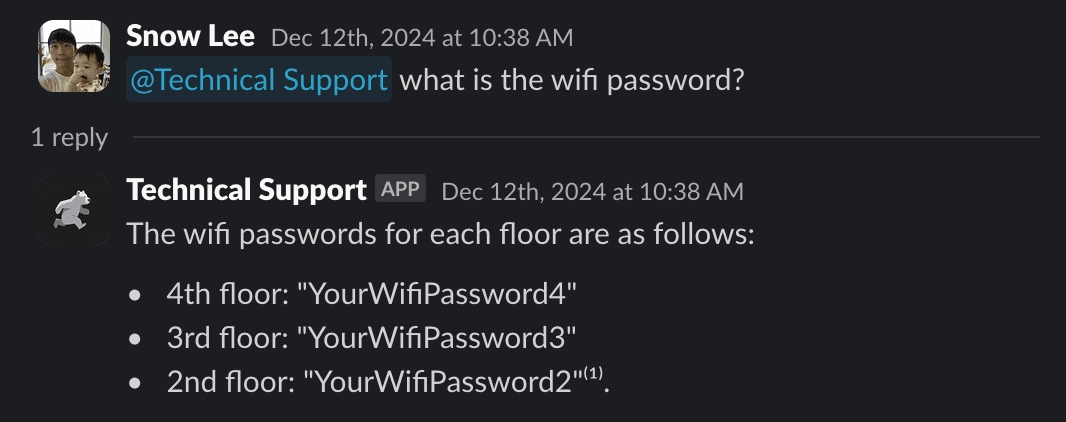
Task: Open the Technical Support bear avatar
Action: (x=74, y=209)
